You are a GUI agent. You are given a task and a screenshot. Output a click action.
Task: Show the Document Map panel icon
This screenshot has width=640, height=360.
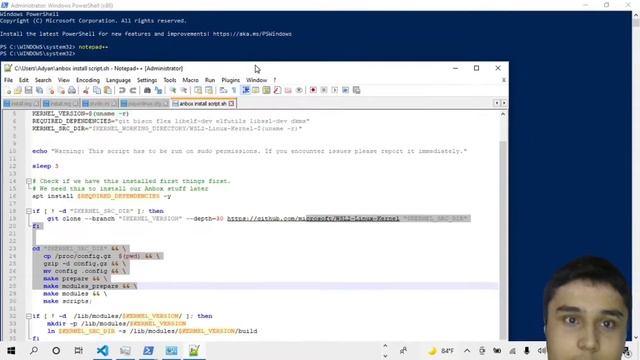point(266,90)
